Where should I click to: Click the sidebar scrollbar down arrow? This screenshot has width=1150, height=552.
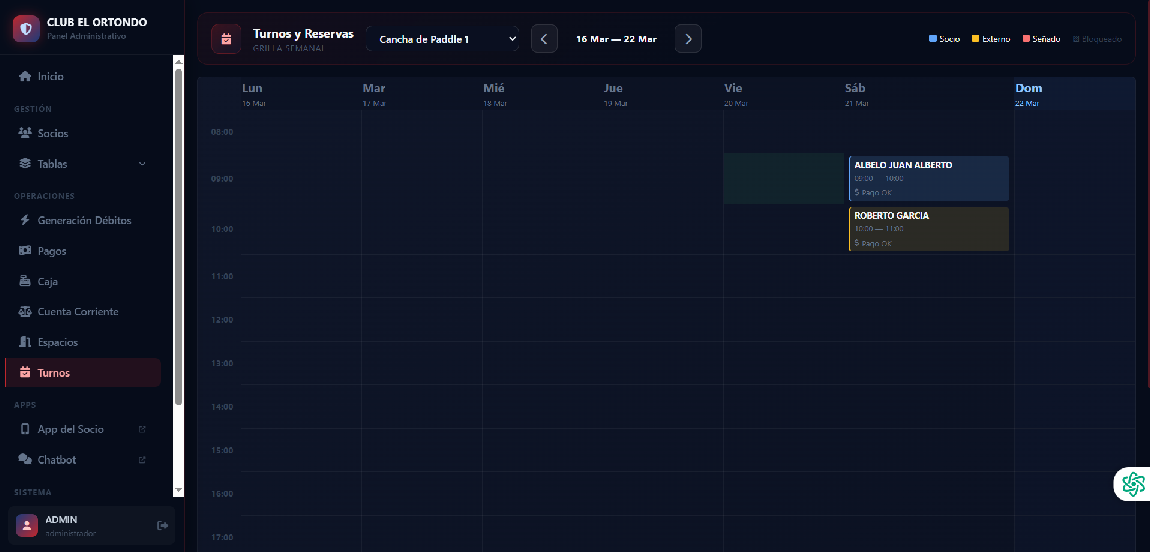tap(178, 490)
